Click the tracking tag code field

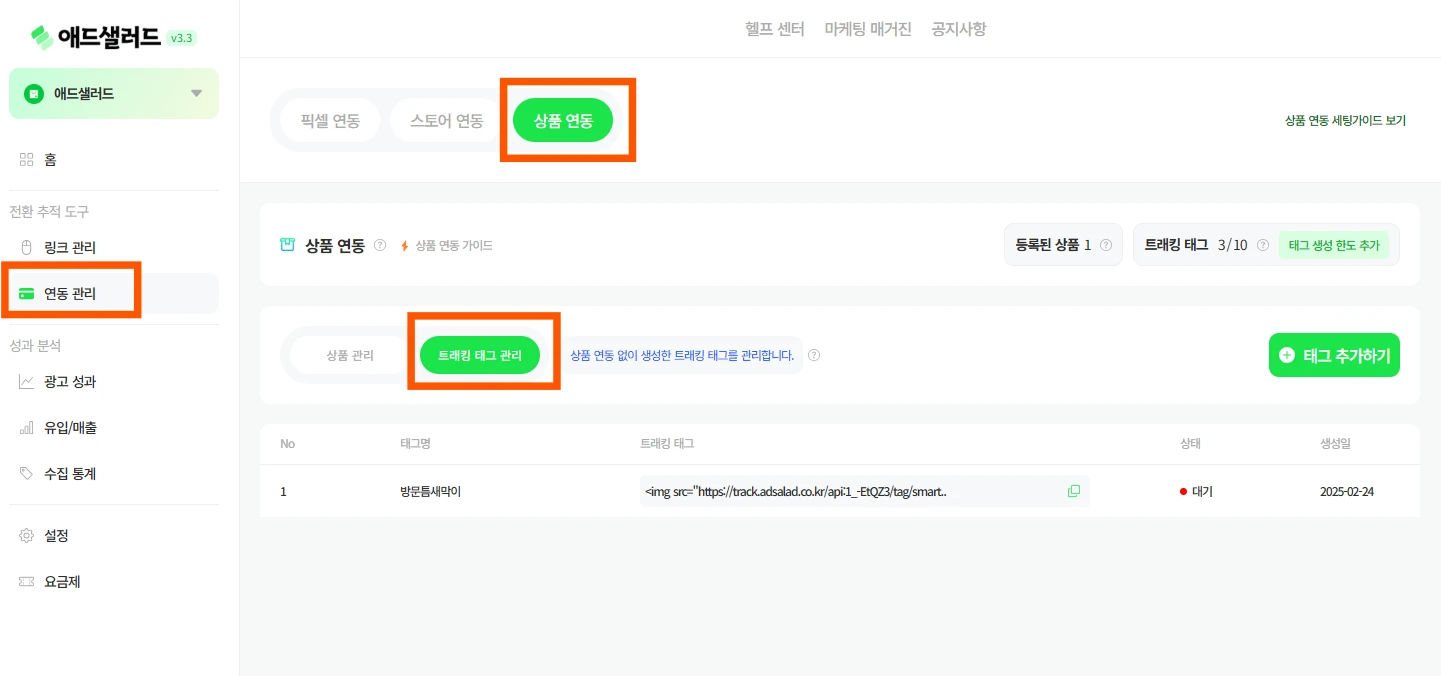click(x=850, y=491)
